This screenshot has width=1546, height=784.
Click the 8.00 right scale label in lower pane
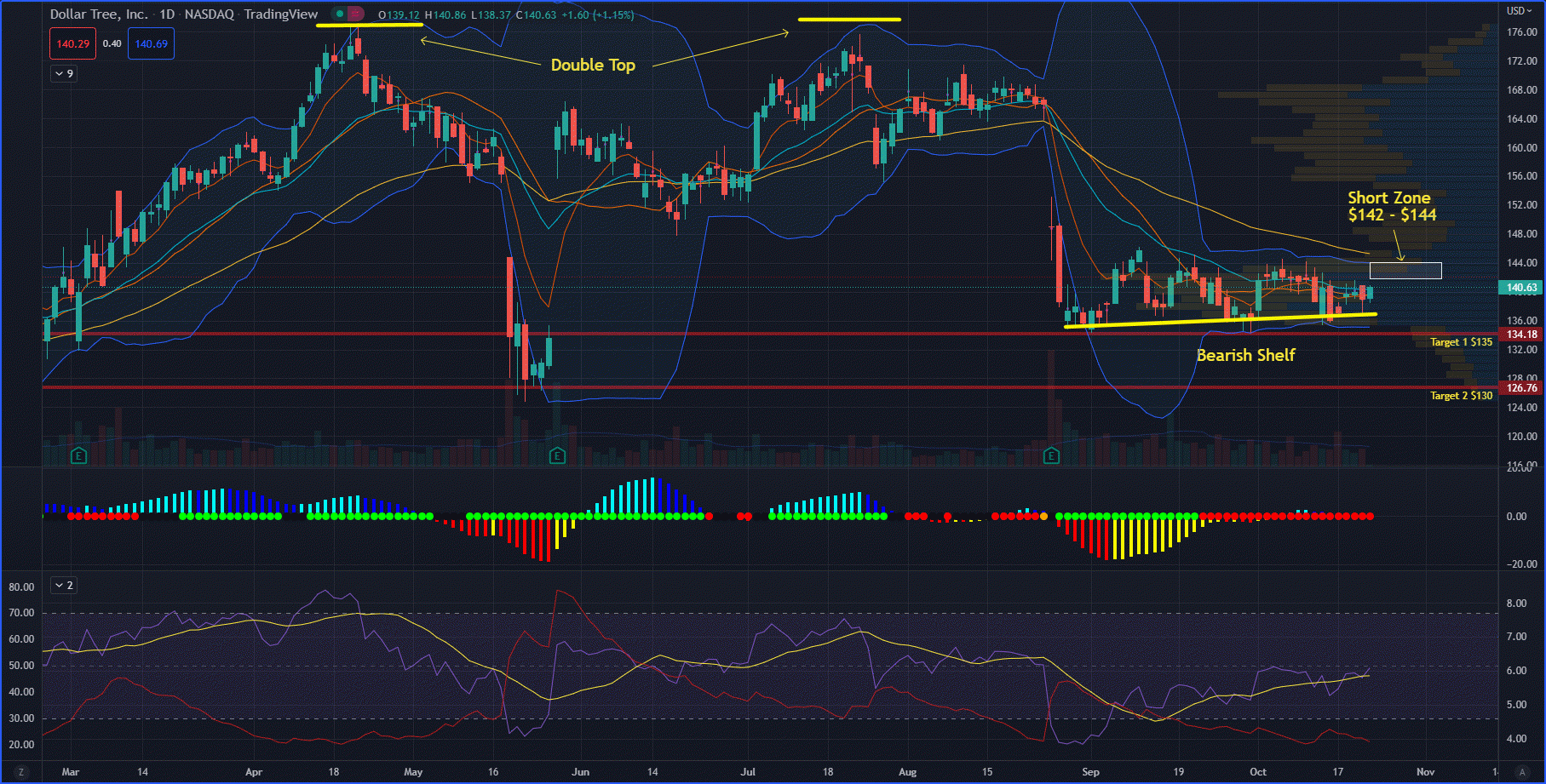(1516, 604)
